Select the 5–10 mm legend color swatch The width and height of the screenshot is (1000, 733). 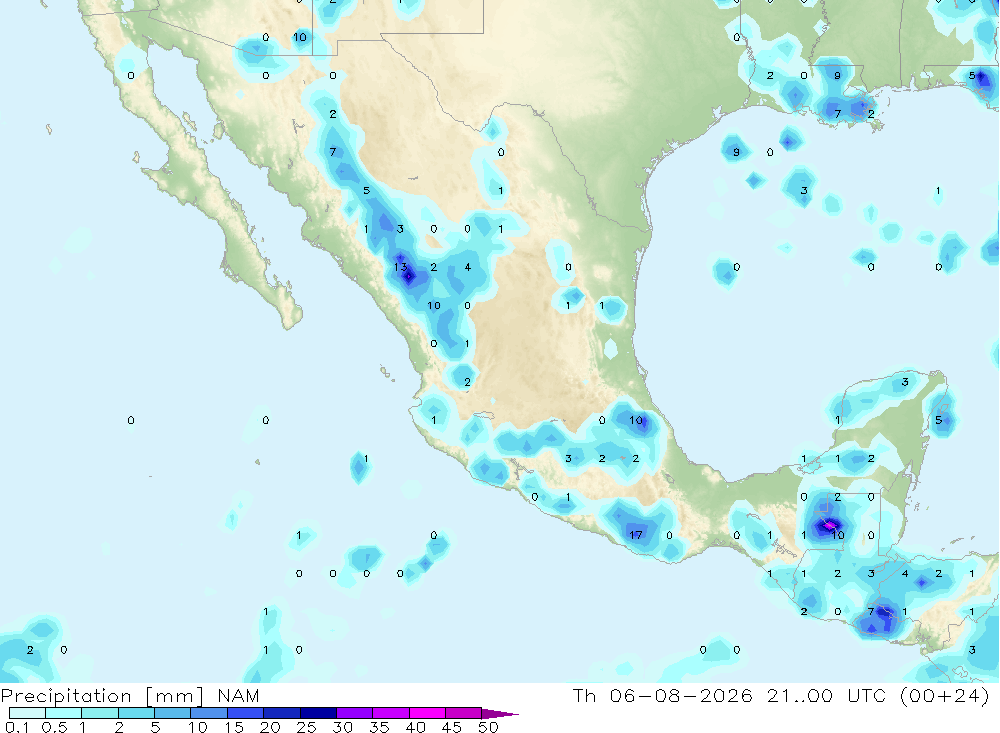172,713
